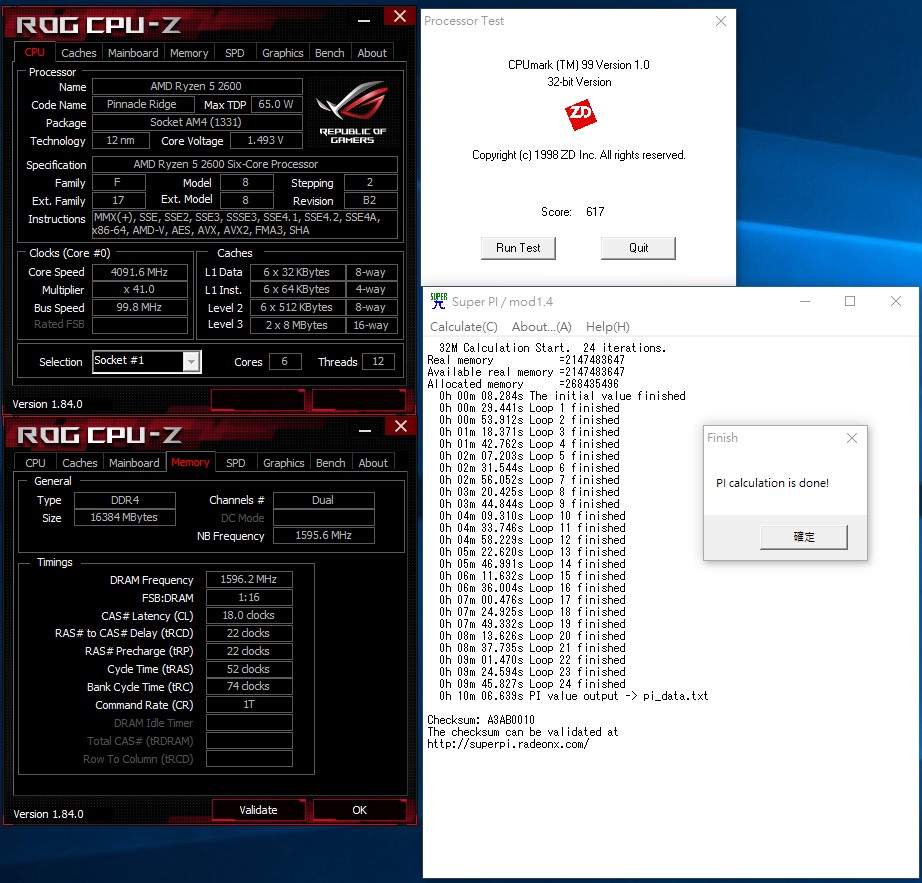This screenshot has height=883, width=922.
Task: Click the memory Size value 16384 MBytes
Action: pyautogui.click(x=125, y=517)
